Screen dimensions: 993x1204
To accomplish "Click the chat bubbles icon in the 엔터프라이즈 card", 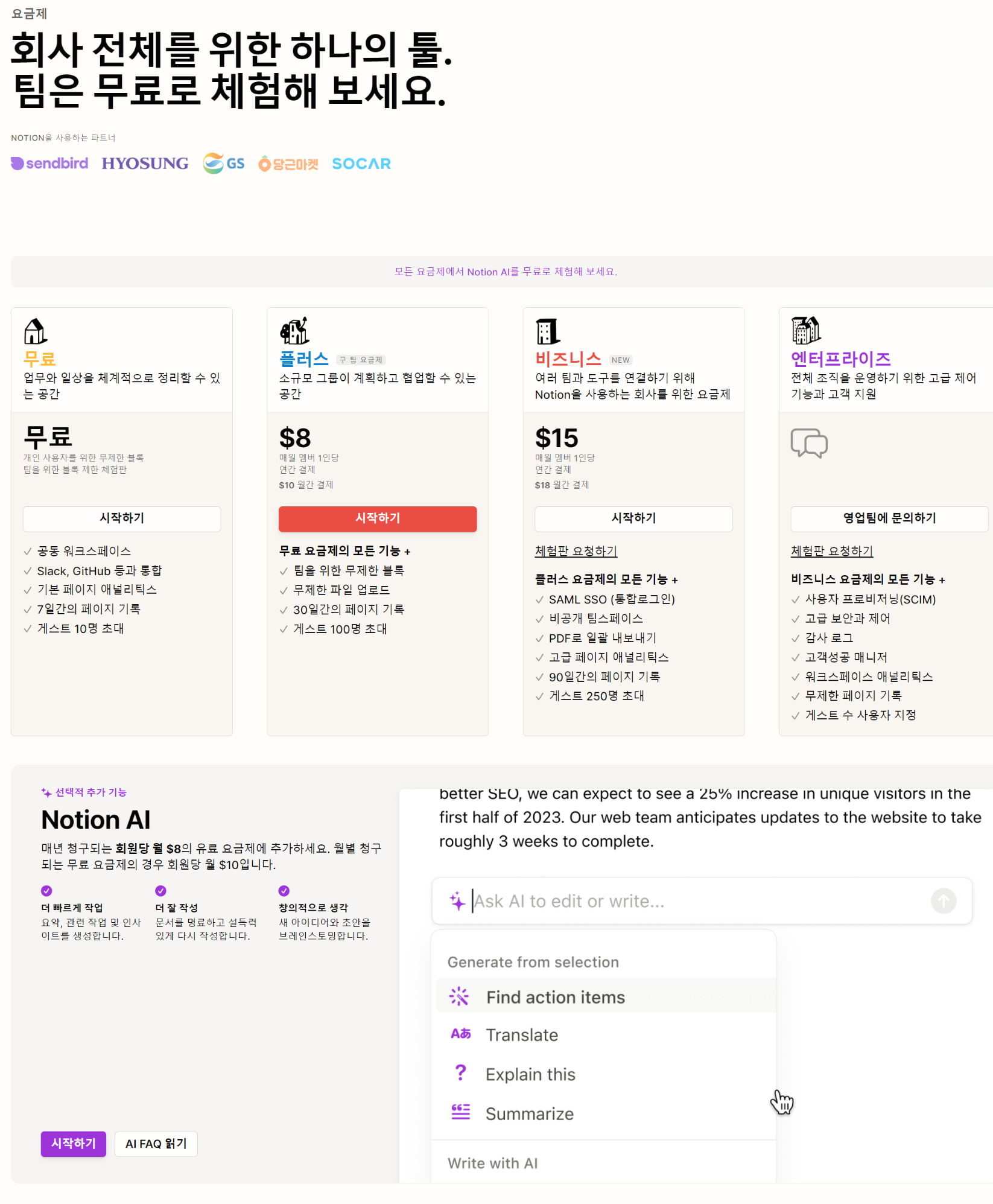I will coord(808,443).
